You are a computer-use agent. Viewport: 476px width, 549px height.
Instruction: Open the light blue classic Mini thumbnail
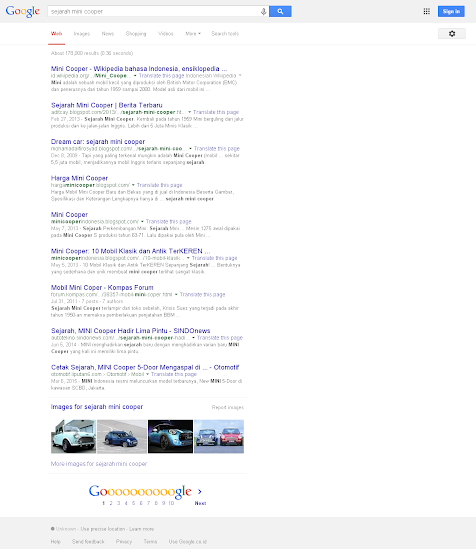click(74, 436)
